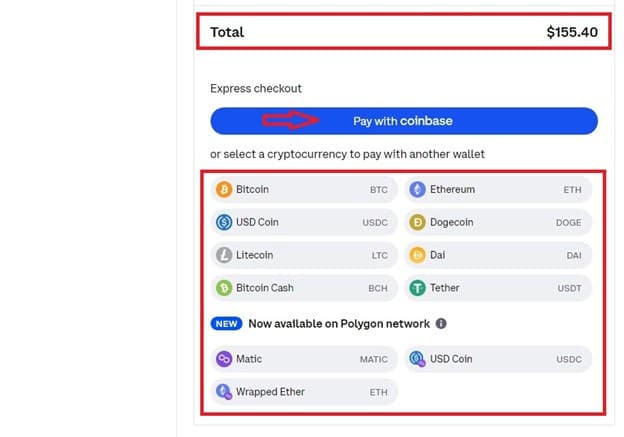This screenshot has width=624, height=437.
Task: Select the MATIC ticker label
Action: pos(374,359)
